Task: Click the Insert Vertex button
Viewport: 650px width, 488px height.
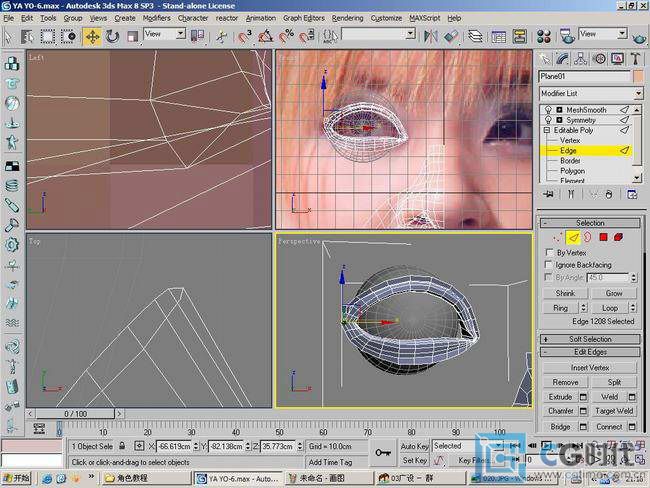Action: 589,368
